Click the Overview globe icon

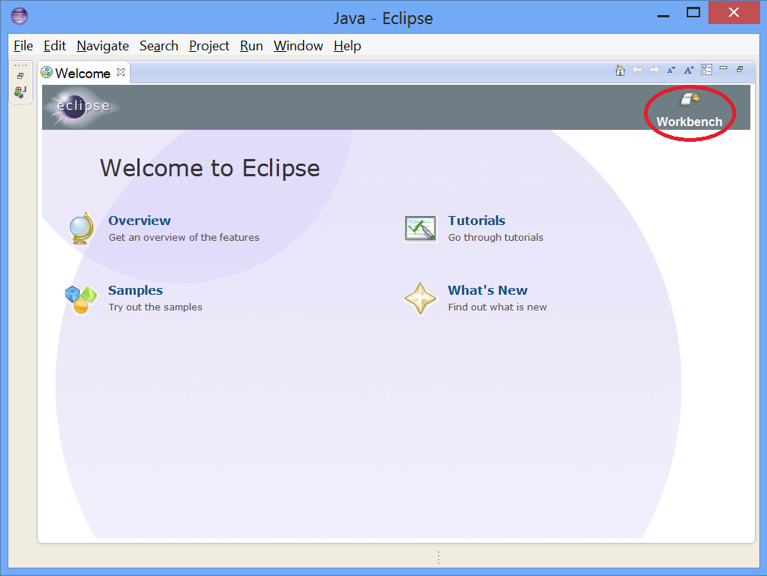pos(81,228)
